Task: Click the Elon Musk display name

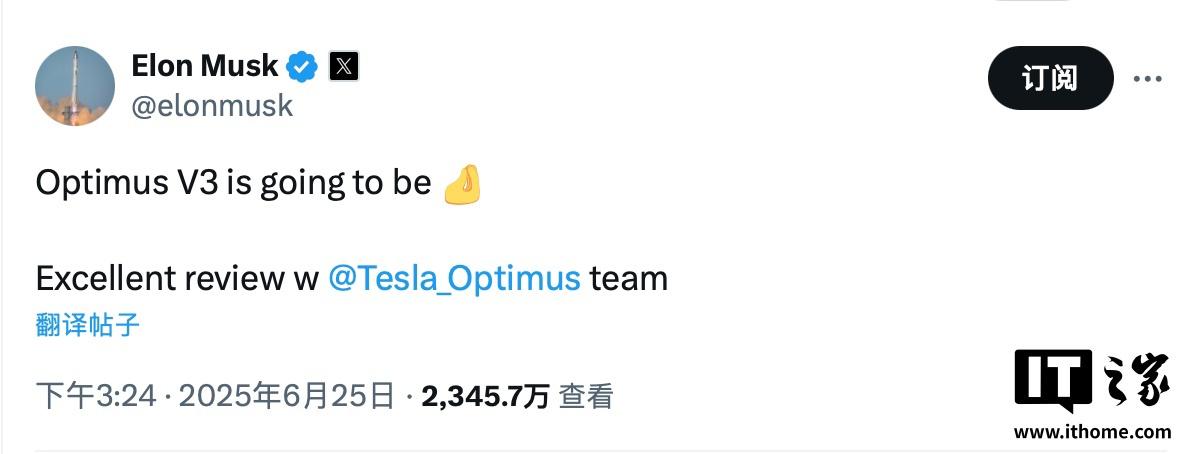Action: 204,66
